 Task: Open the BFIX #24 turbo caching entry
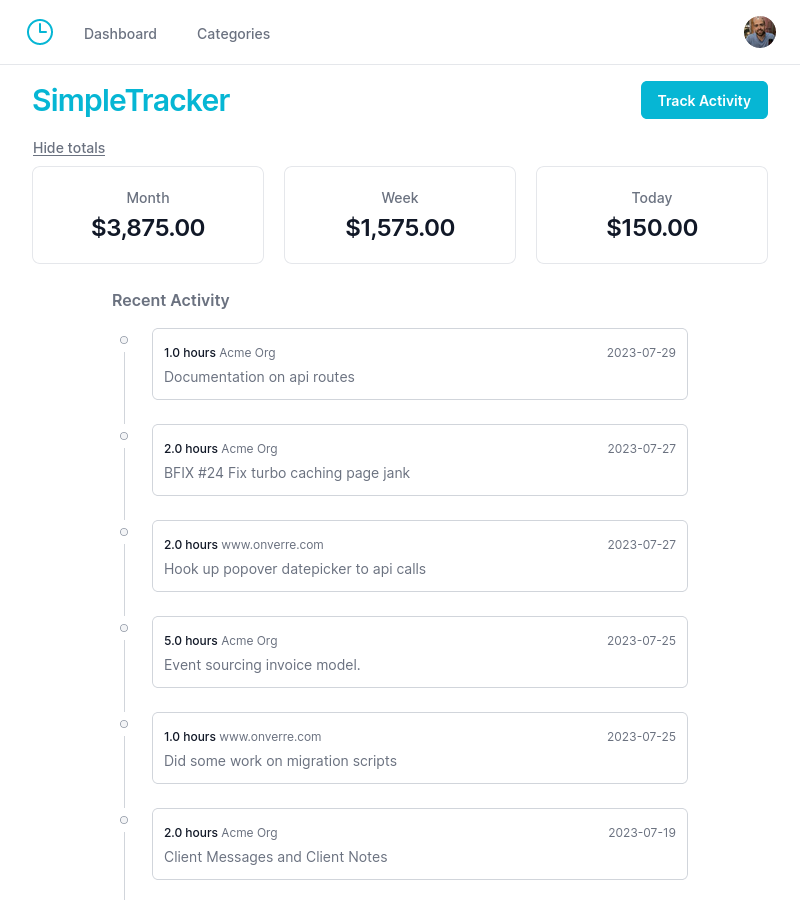420,460
